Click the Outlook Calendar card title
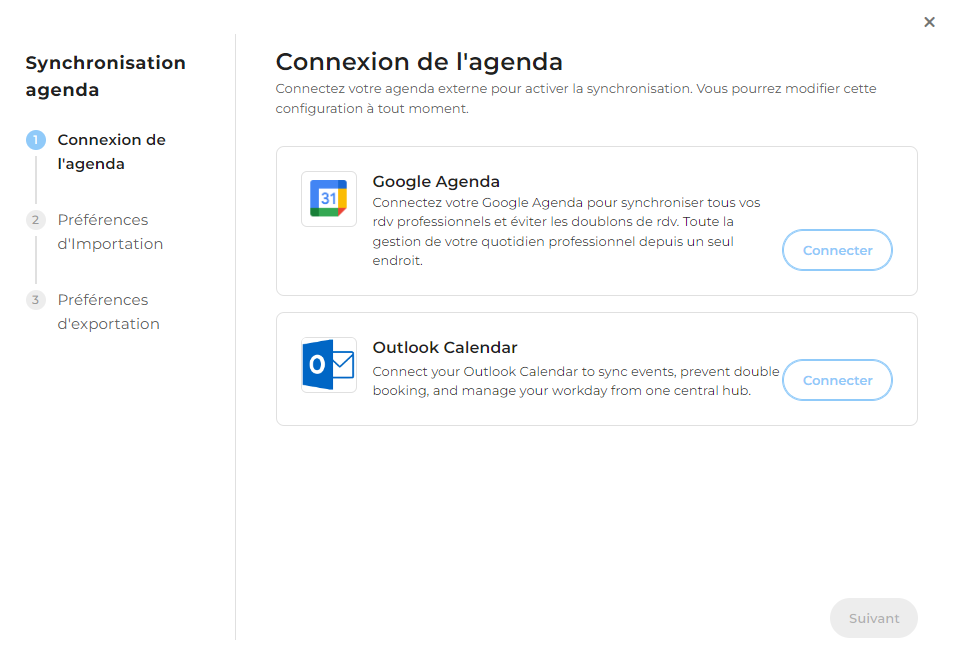 [x=445, y=347]
